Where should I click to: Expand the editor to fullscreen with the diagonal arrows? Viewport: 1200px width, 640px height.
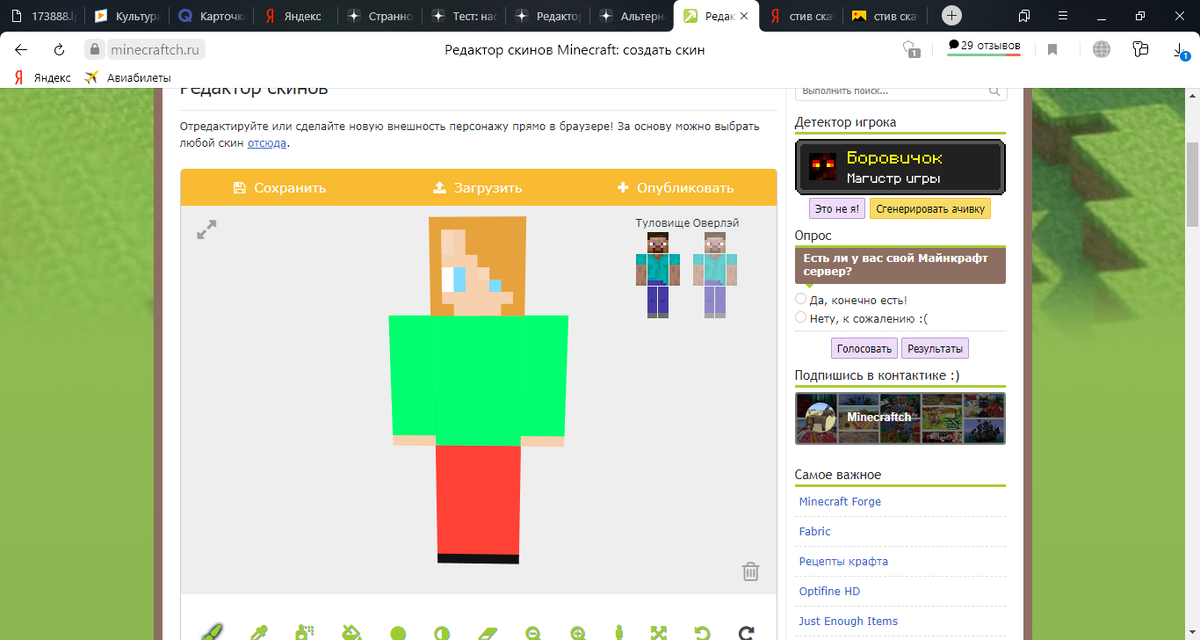point(206,230)
